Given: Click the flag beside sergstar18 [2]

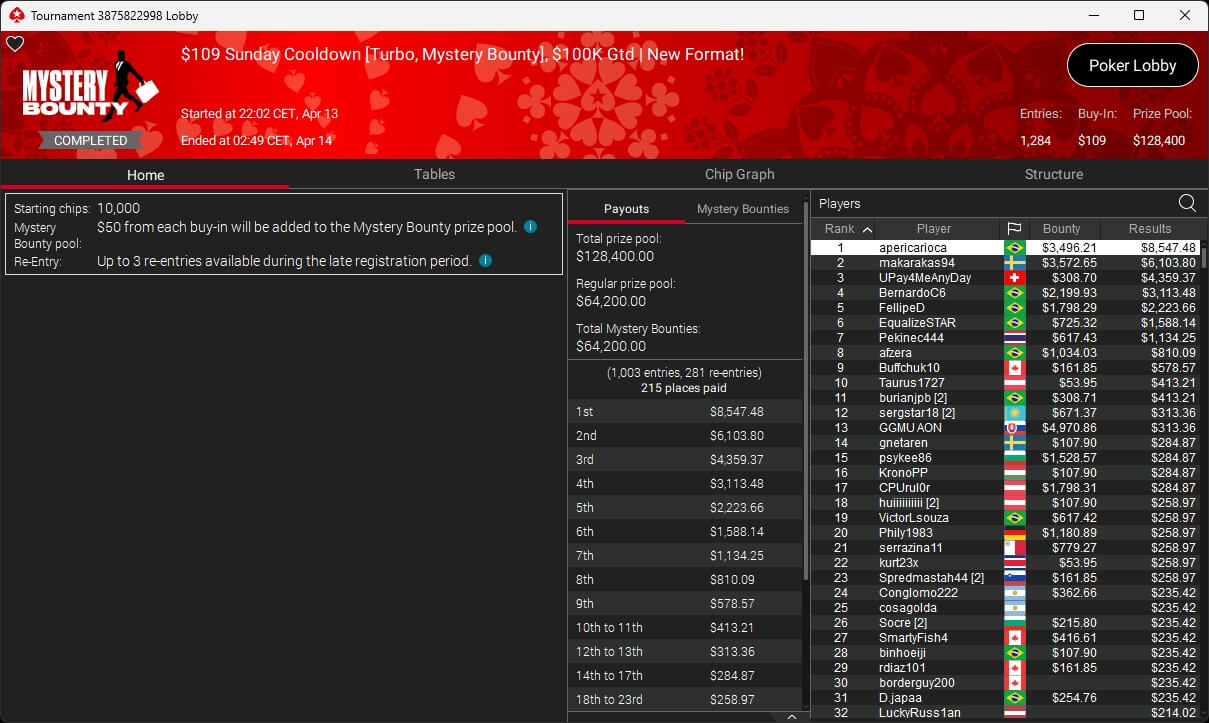Looking at the screenshot, I should pos(1014,413).
